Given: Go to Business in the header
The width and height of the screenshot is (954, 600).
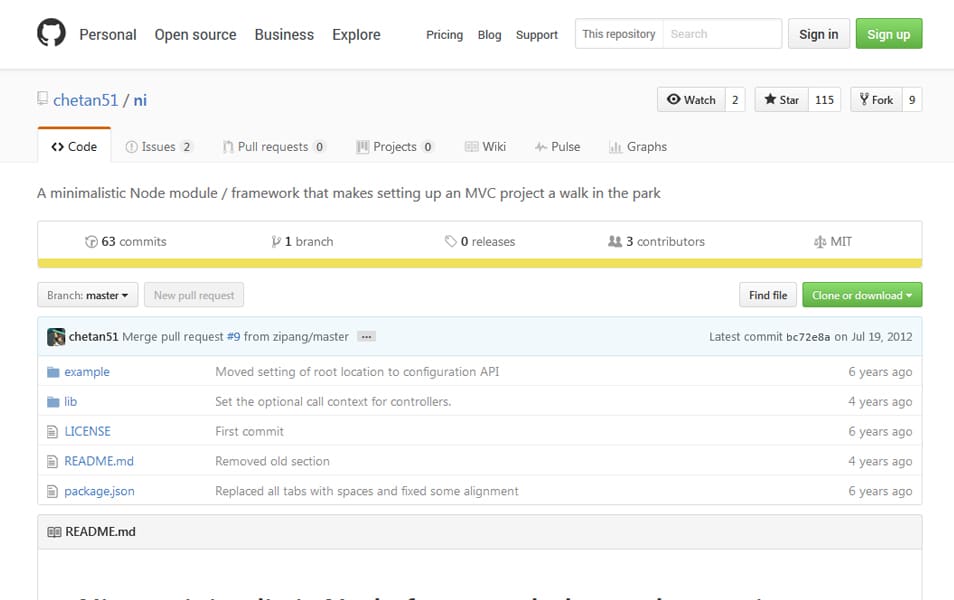Looking at the screenshot, I should (284, 35).
